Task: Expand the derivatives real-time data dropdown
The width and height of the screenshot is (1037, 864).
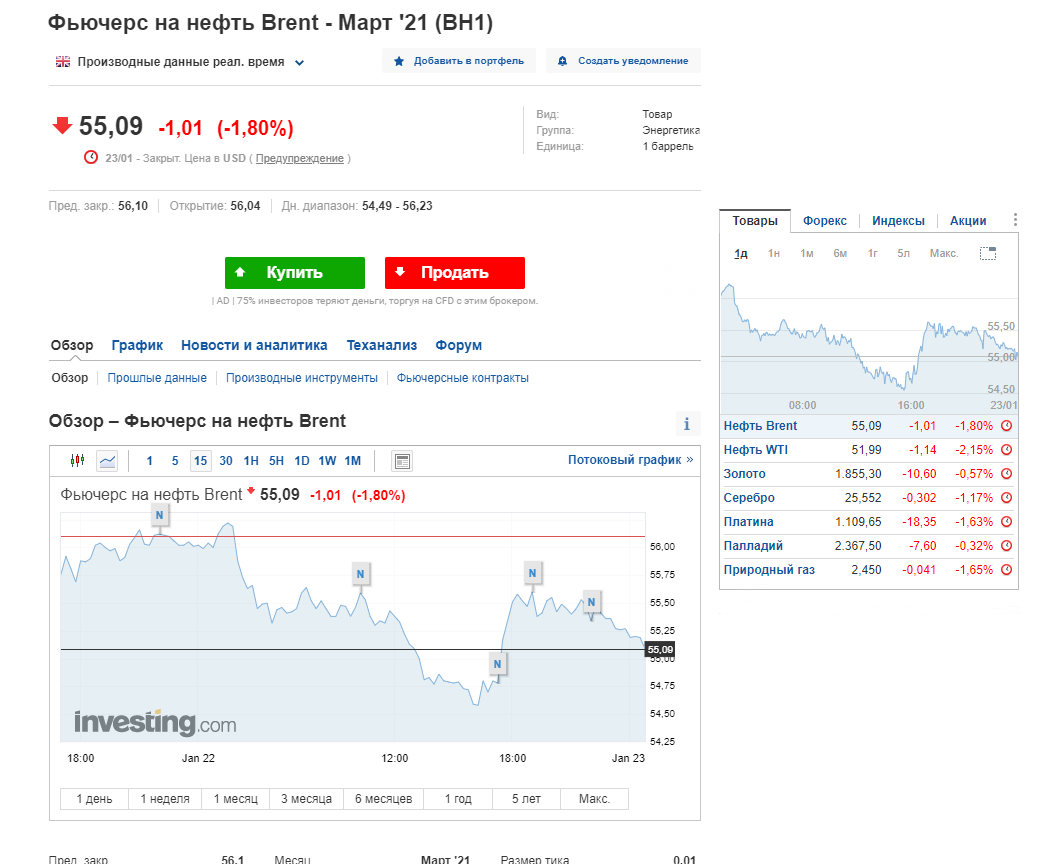Action: pyautogui.click(x=299, y=63)
